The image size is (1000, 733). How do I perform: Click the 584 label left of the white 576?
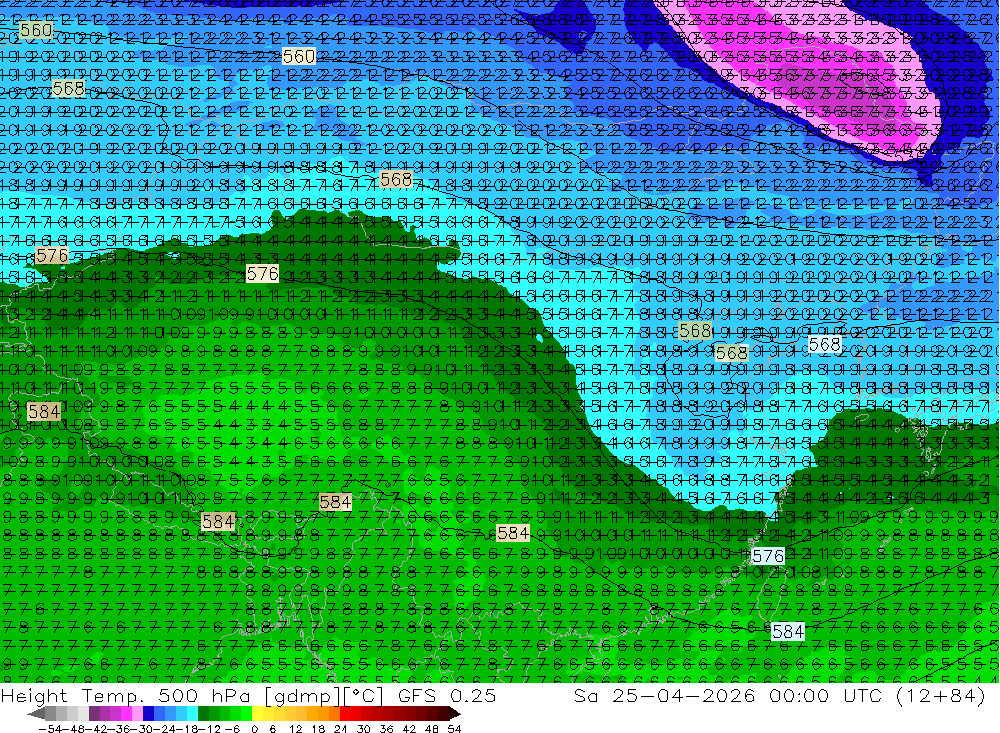click(513, 533)
